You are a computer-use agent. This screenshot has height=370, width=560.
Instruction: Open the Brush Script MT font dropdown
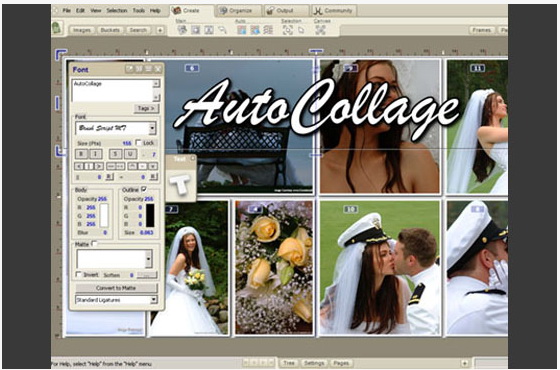[152, 128]
